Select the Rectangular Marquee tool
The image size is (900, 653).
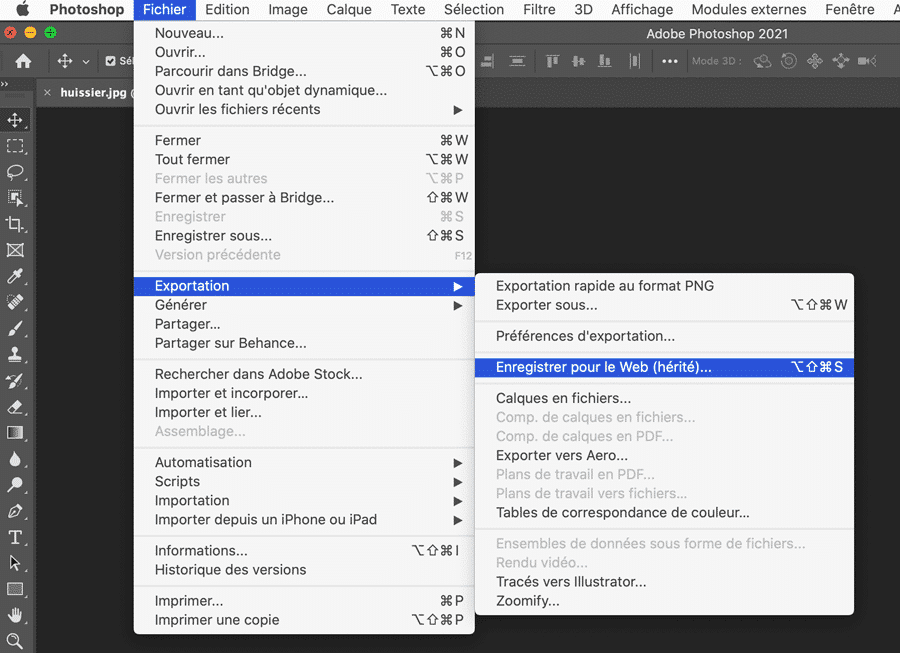coord(14,146)
